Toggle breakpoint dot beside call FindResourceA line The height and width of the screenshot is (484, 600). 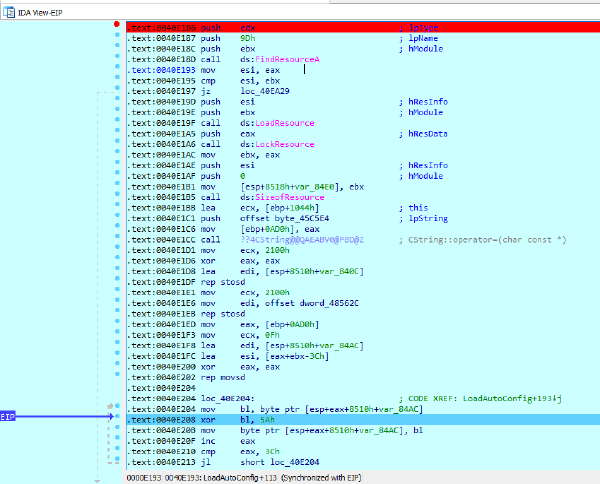pos(117,56)
